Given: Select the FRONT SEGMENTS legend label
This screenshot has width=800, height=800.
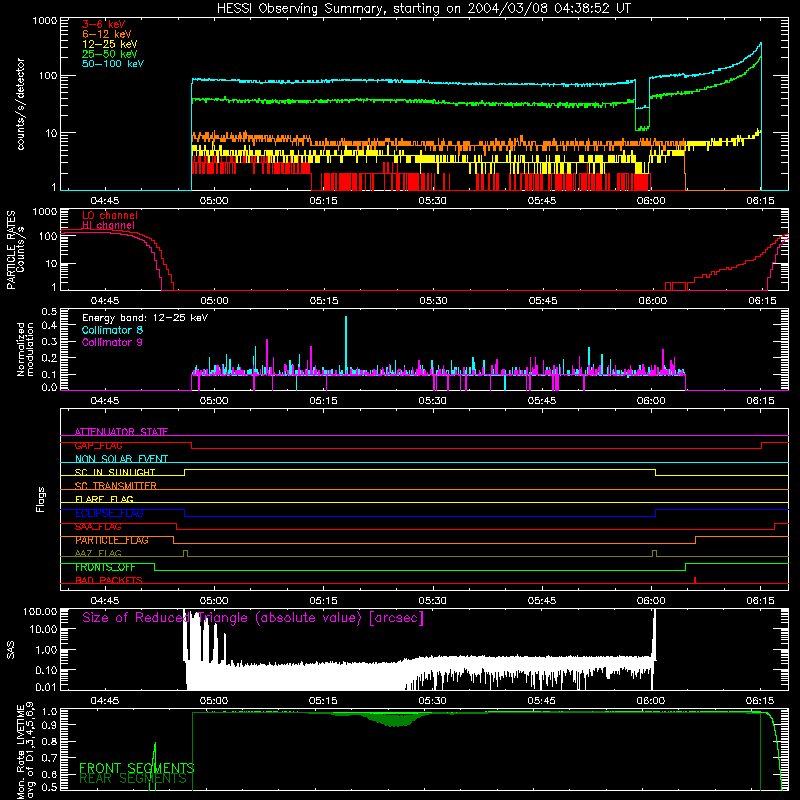Looking at the screenshot, I should point(137,768).
